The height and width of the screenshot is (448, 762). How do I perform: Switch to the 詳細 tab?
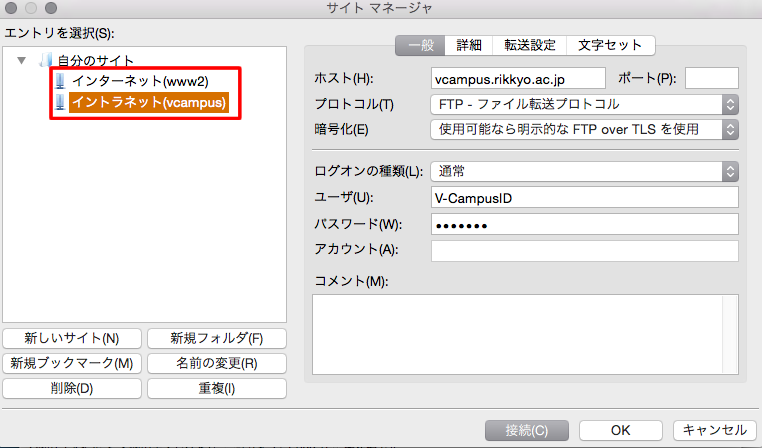click(x=468, y=45)
